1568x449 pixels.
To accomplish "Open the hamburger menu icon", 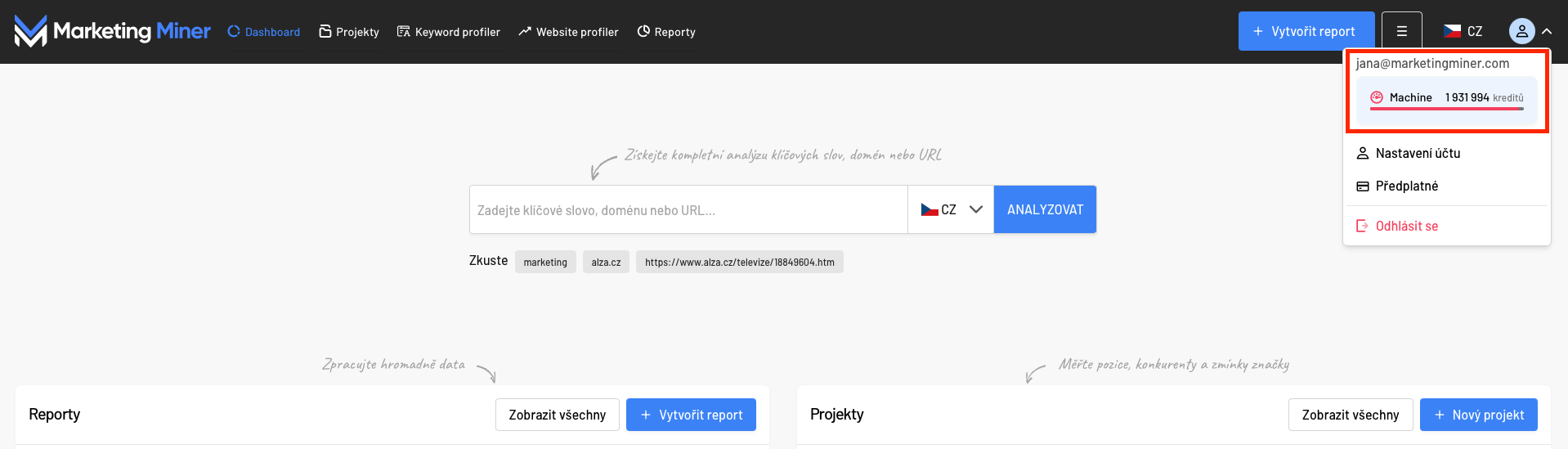I will point(1401,31).
